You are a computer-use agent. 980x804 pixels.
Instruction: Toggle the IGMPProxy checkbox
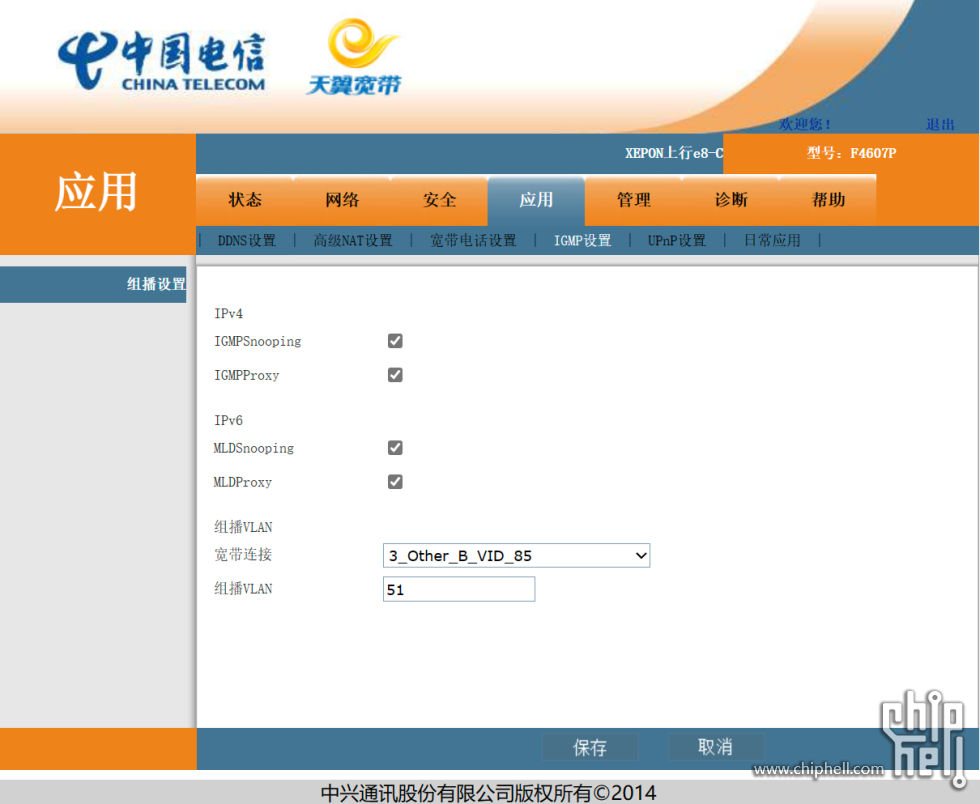pos(395,374)
